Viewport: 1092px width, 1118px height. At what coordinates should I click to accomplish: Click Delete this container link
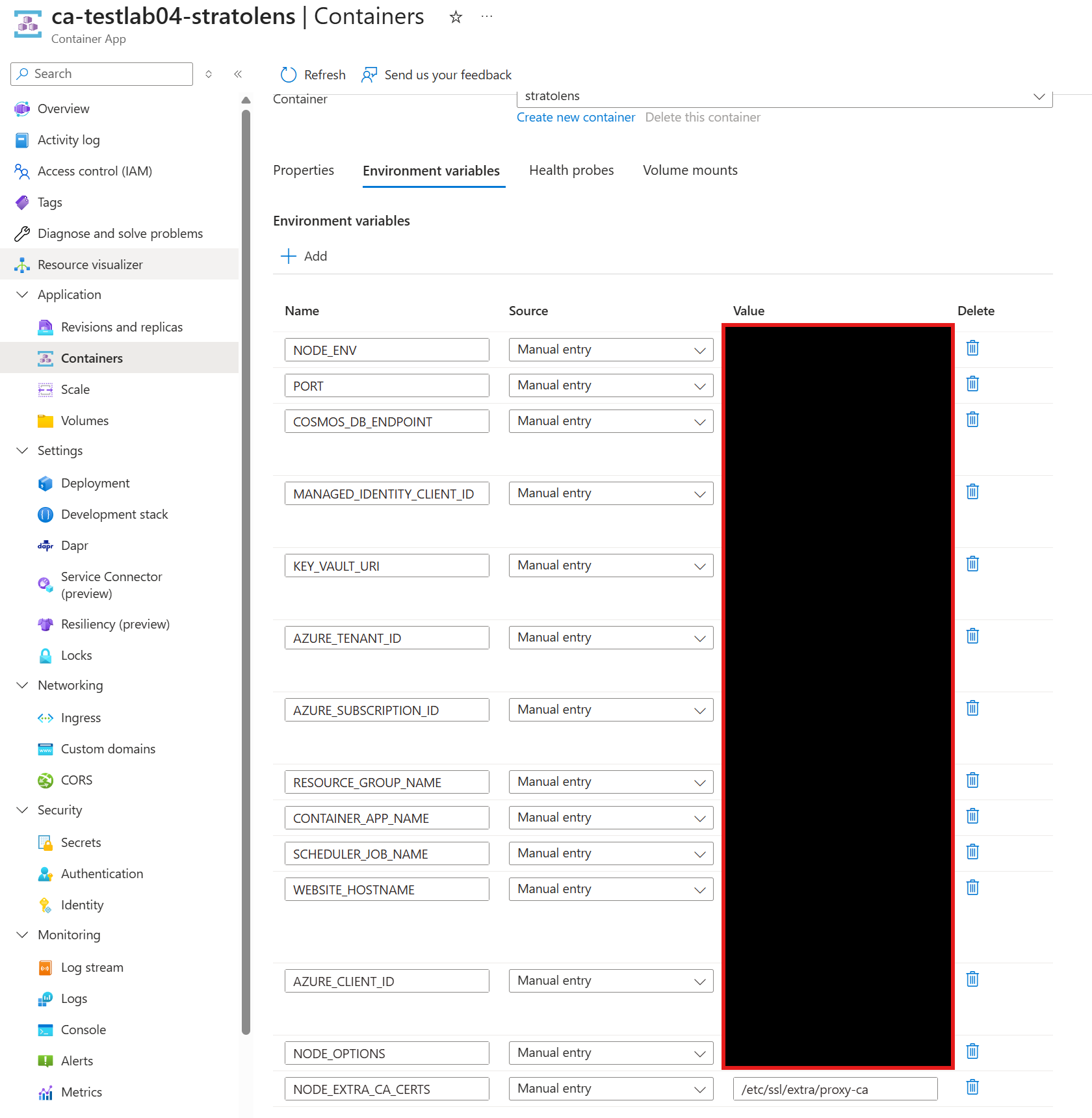pos(703,117)
